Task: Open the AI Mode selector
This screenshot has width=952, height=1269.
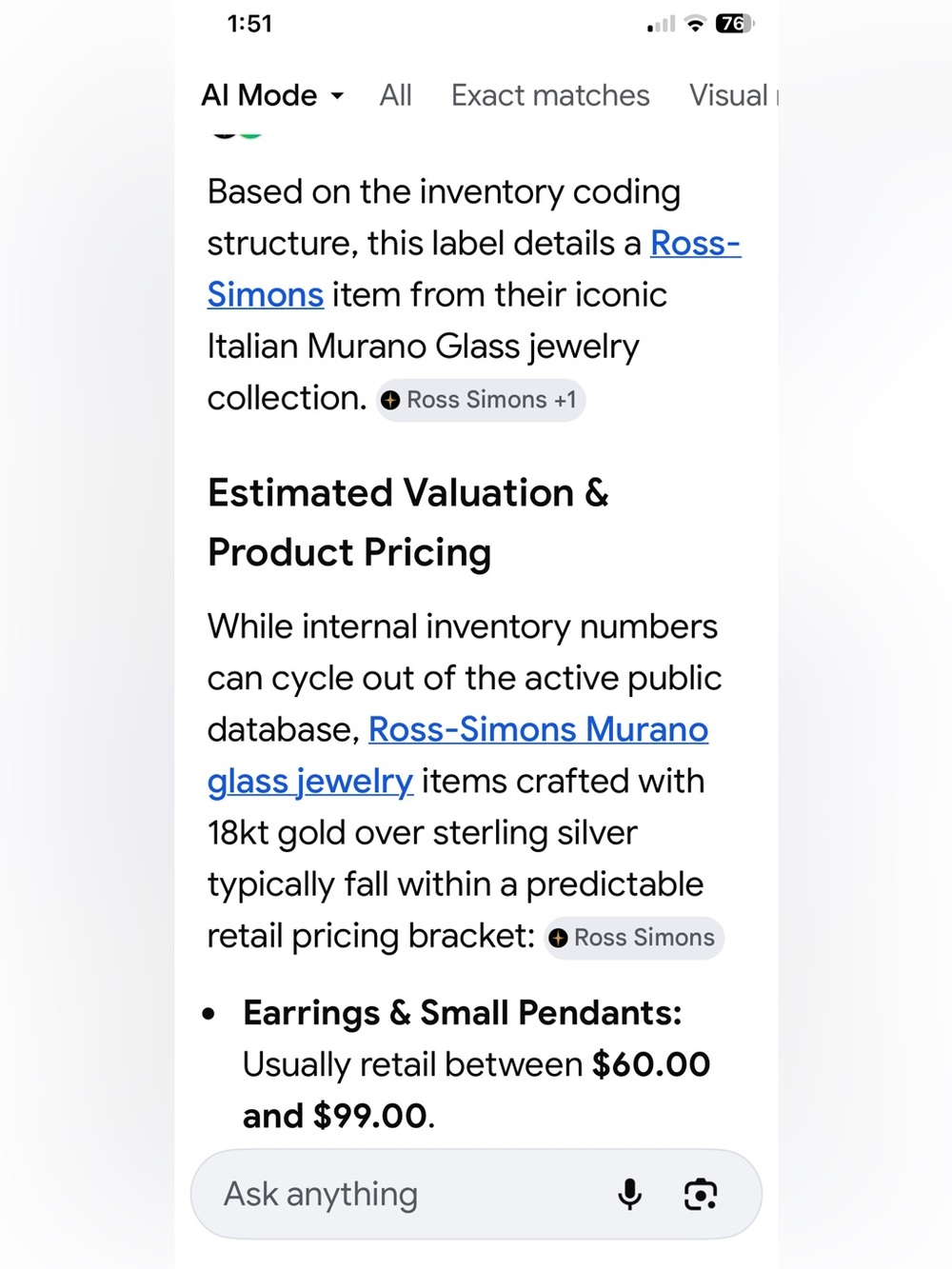Action: [x=272, y=95]
